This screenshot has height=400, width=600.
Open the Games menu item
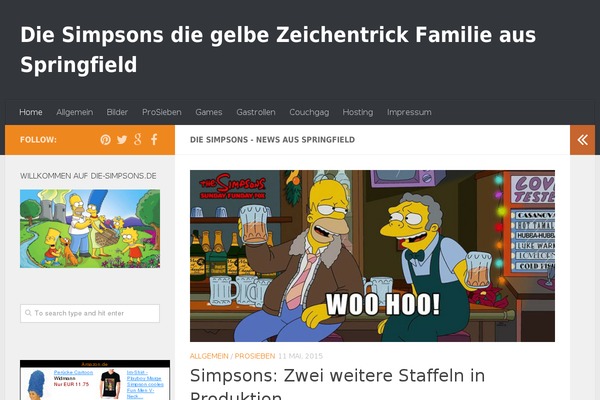click(x=209, y=112)
